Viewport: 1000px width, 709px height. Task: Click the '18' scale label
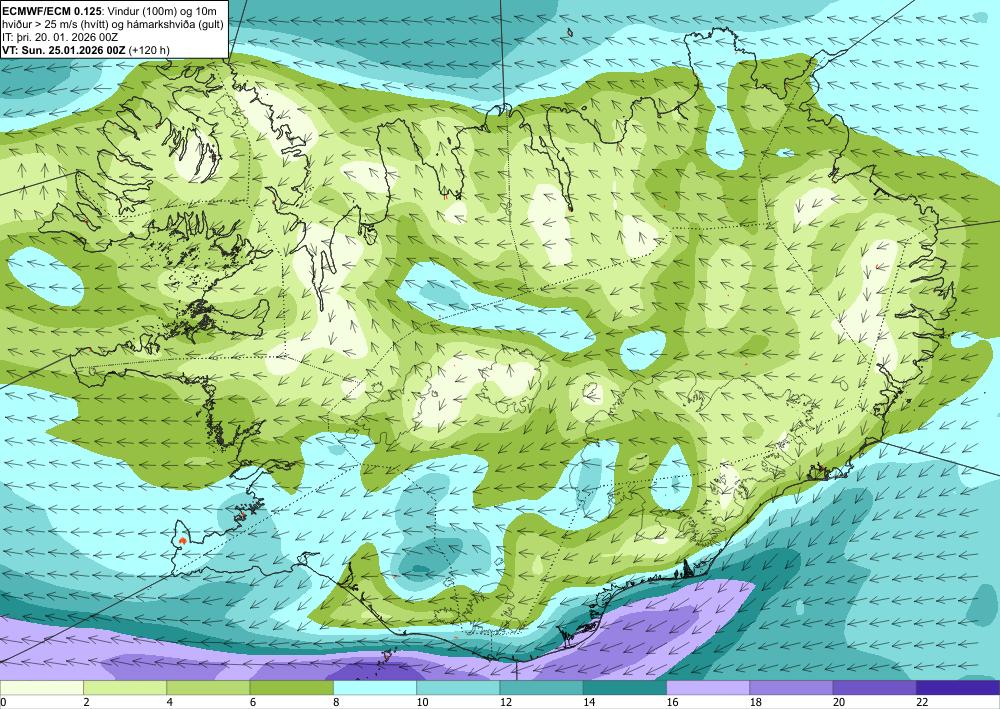tap(756, 702)
